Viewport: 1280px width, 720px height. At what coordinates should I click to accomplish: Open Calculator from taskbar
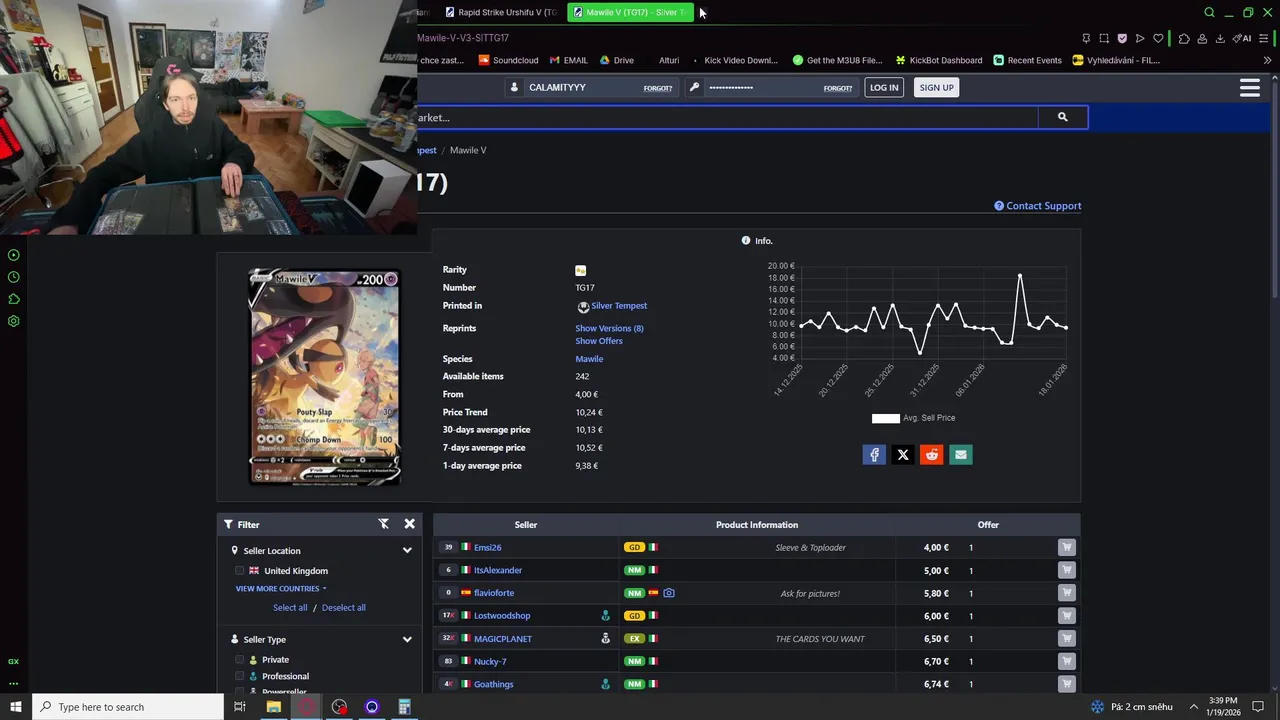point(404,707)
